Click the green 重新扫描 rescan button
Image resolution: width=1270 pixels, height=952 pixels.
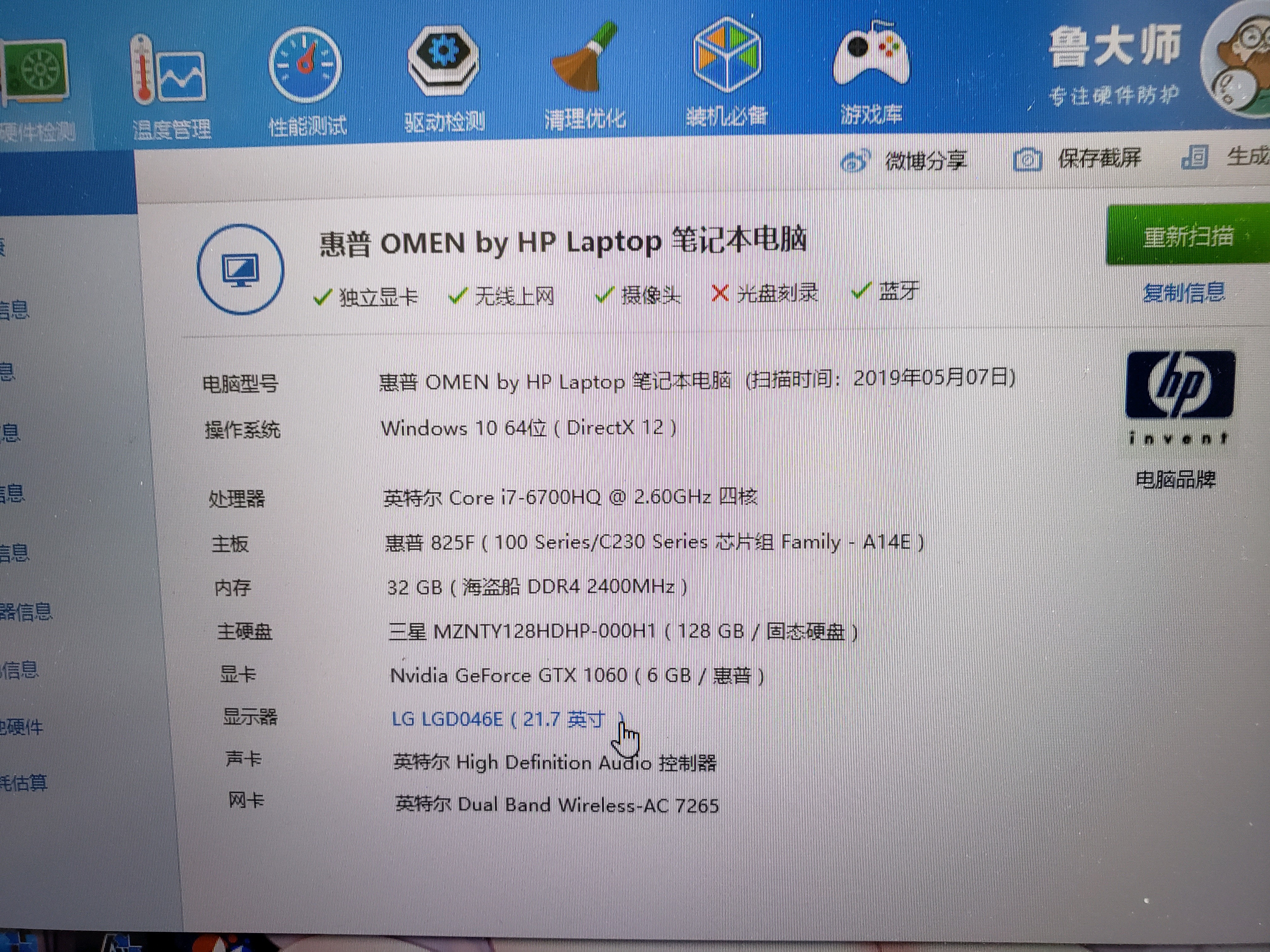pos(1187,236)
